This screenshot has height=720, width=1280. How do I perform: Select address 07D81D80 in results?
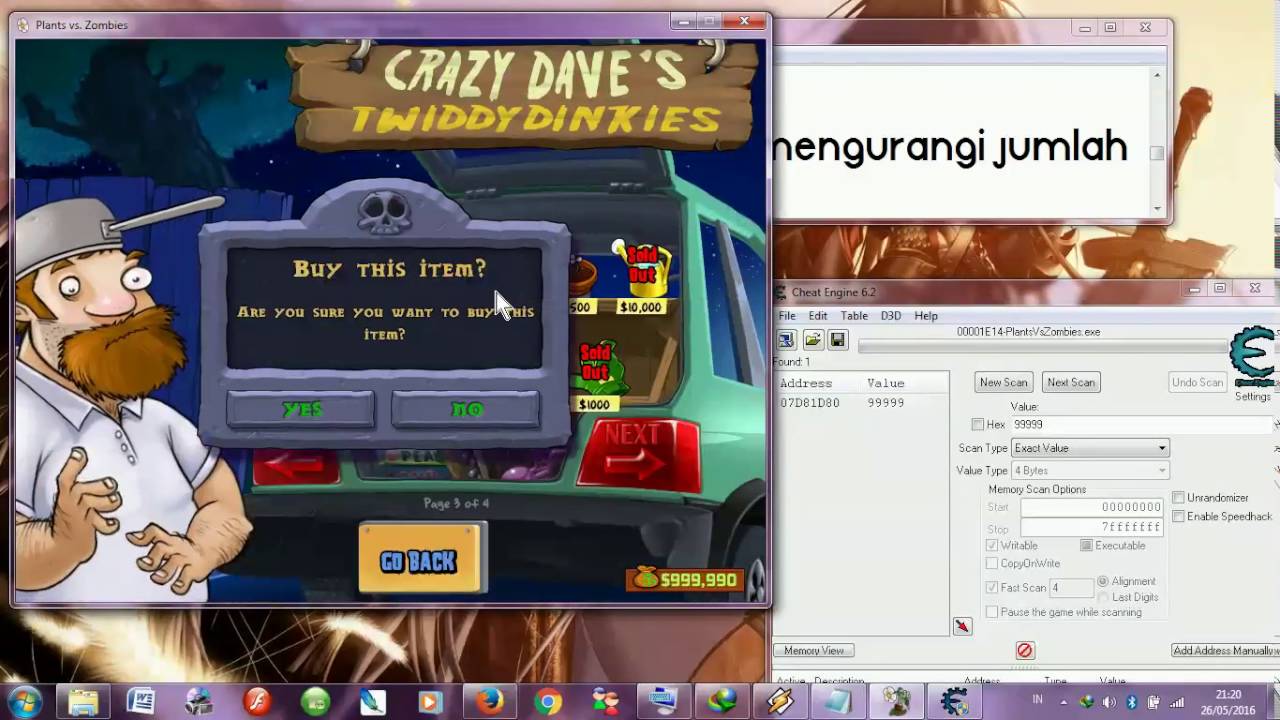click(810, 403)
